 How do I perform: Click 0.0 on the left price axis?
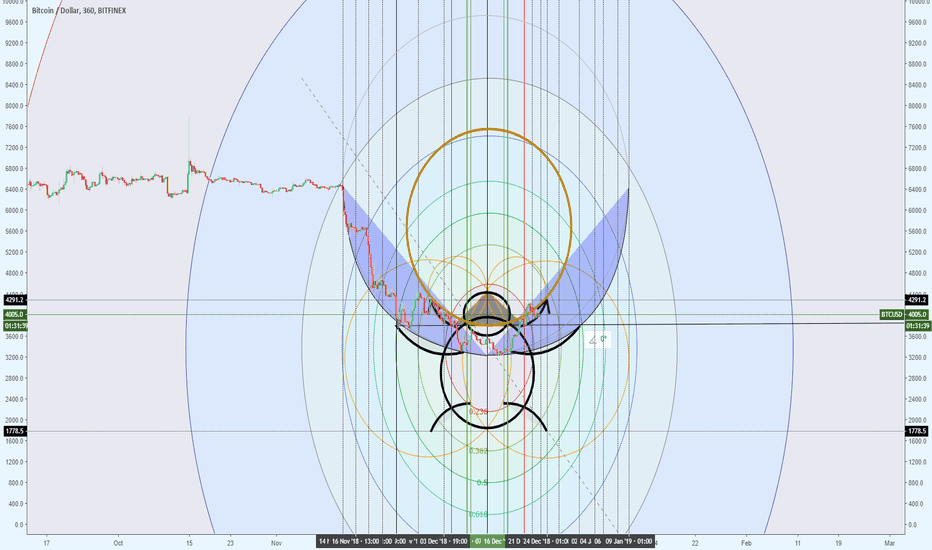coord(19,524)
